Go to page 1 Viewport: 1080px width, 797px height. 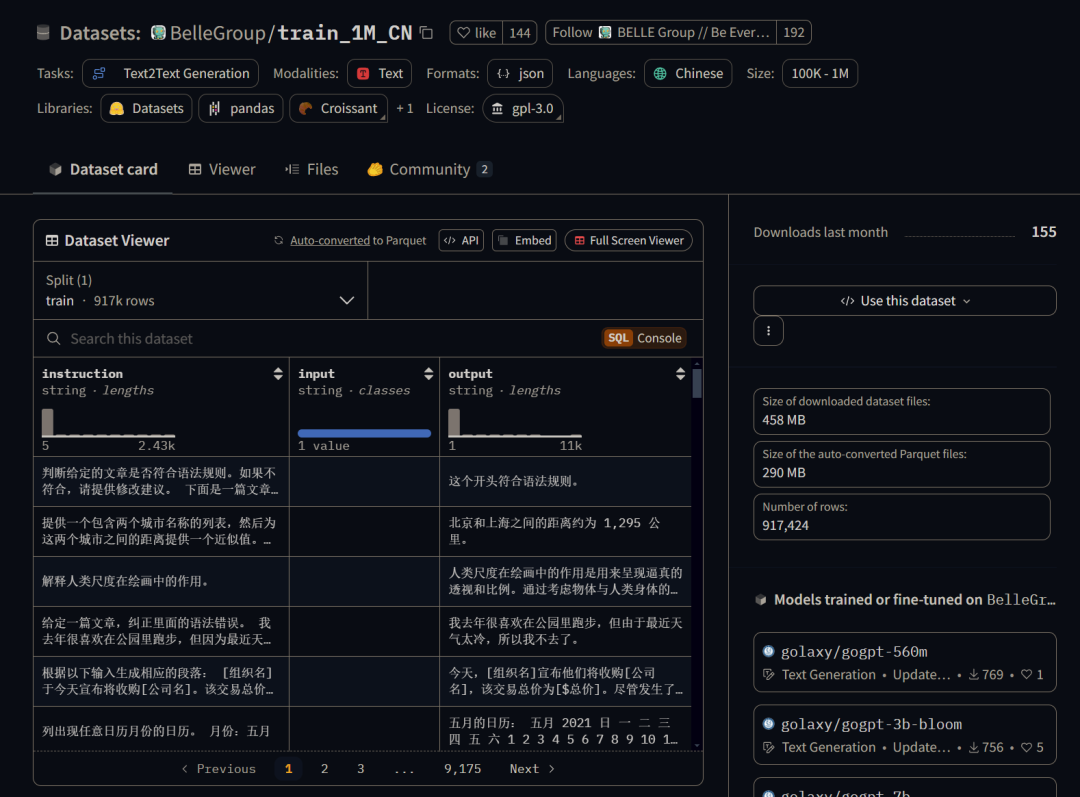289,769
